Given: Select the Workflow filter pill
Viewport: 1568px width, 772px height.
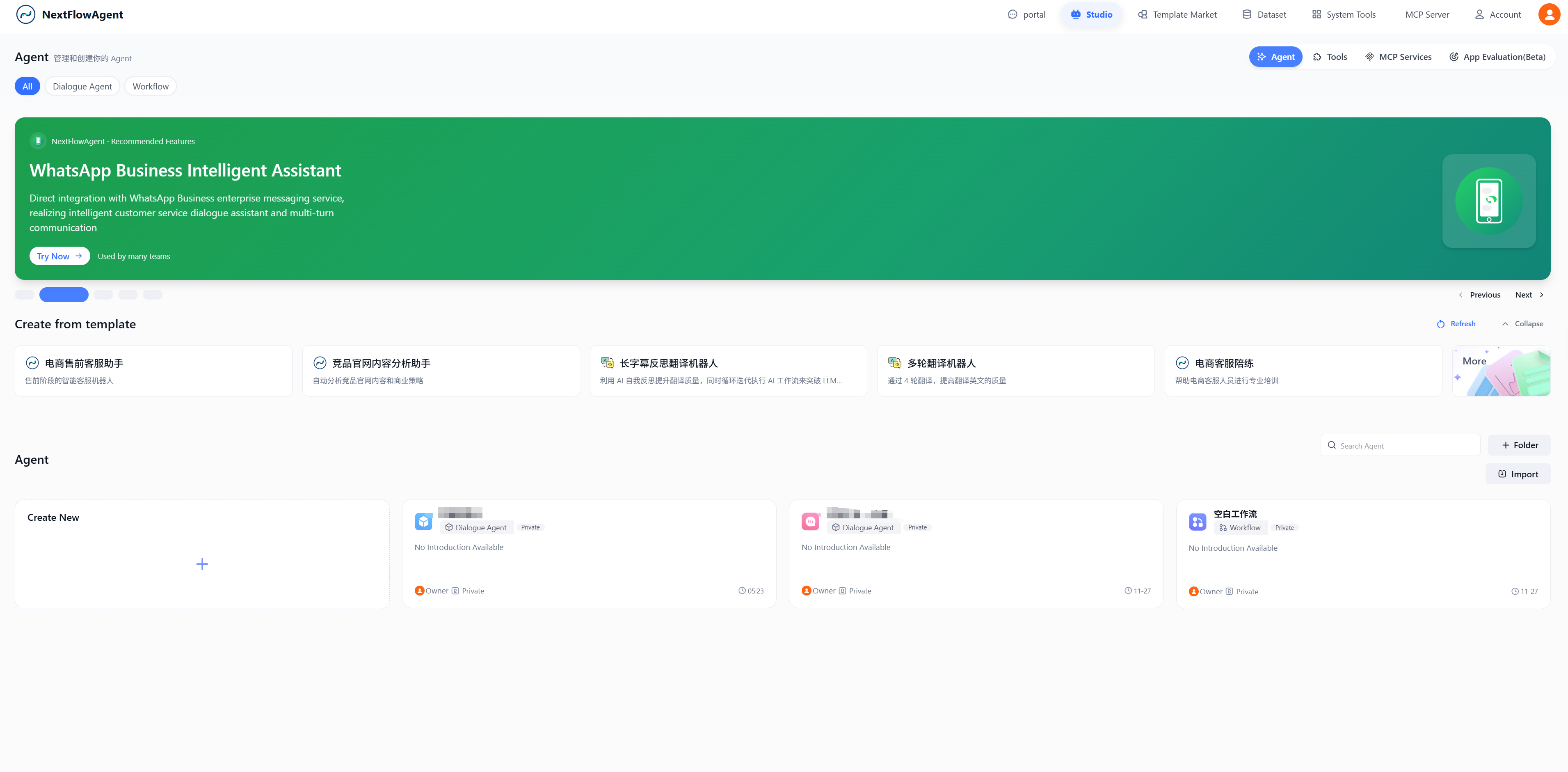Looking at the screenshot, I should click(x=150, y=87).
